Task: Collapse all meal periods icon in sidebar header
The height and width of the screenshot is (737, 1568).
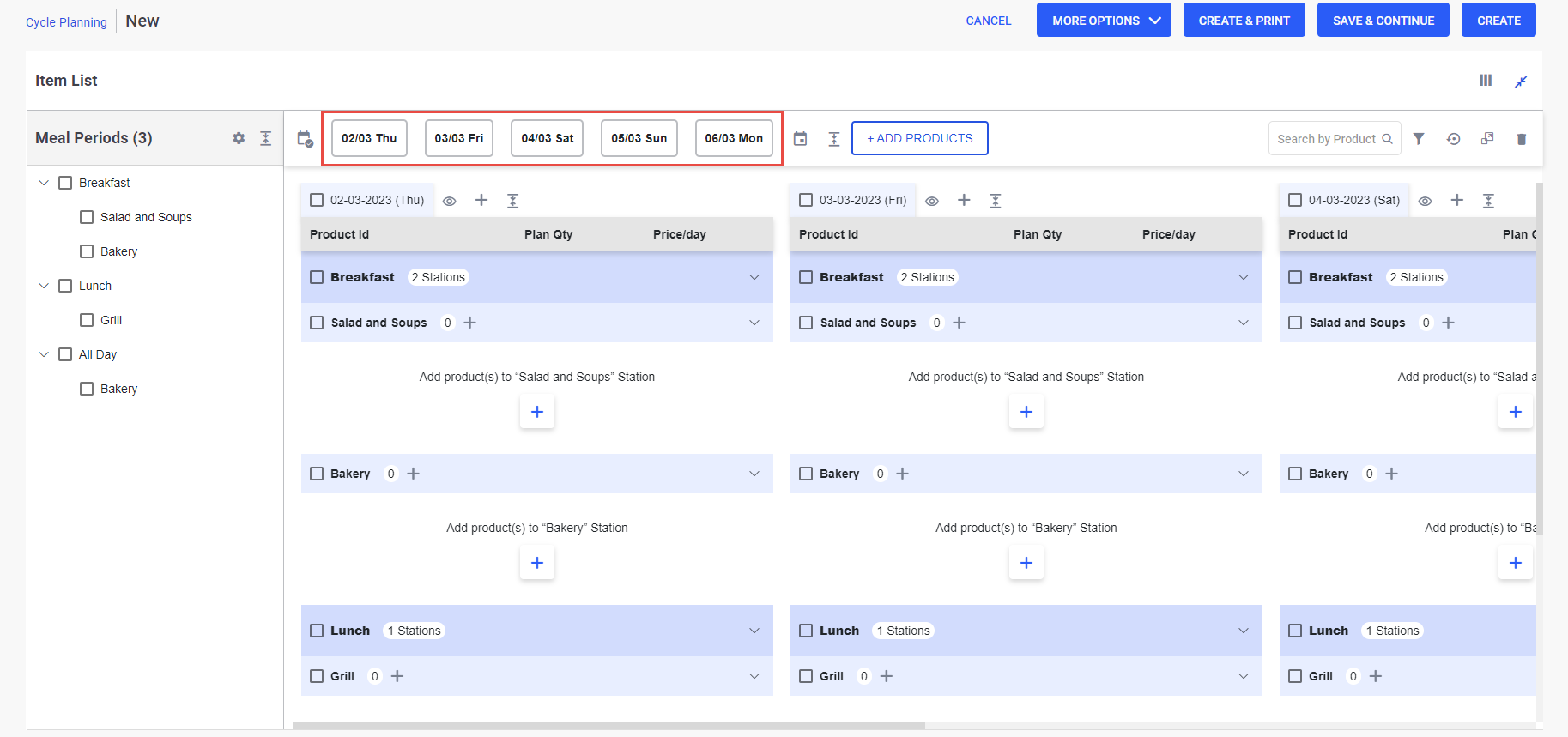Action: pyautogui.click(x=266, y=138)
